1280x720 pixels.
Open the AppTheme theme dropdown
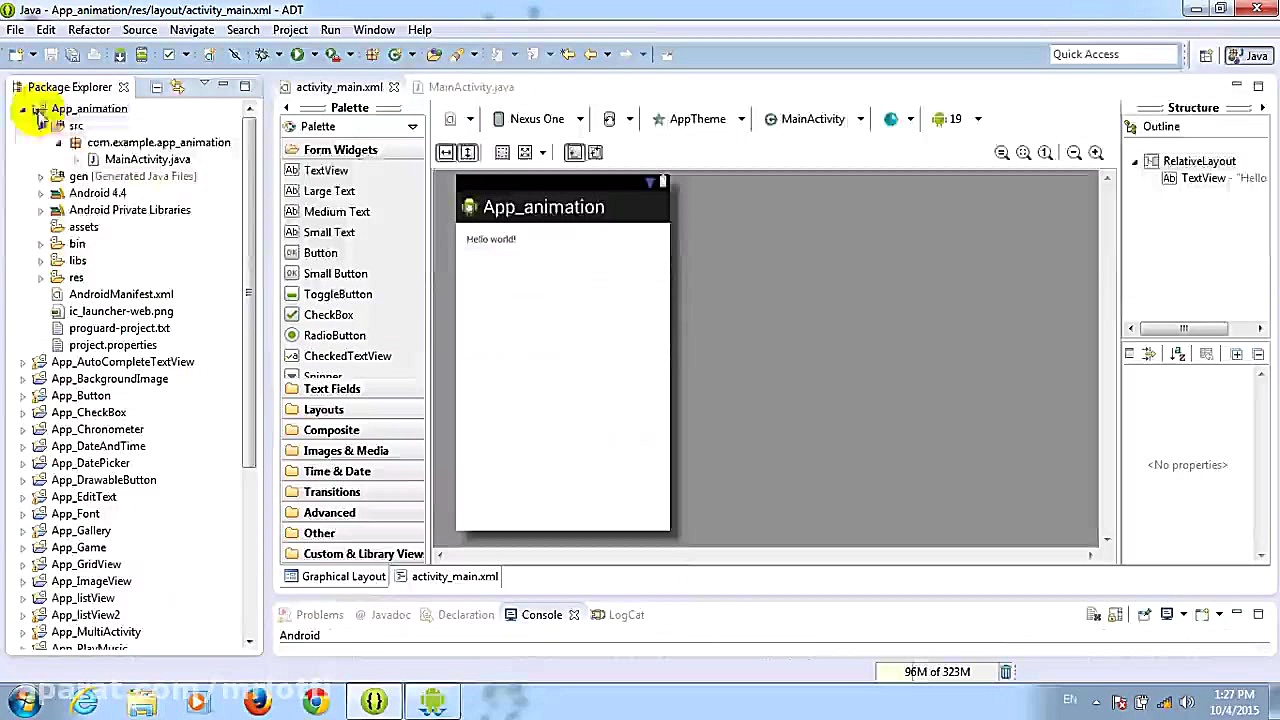click(698, 119)
